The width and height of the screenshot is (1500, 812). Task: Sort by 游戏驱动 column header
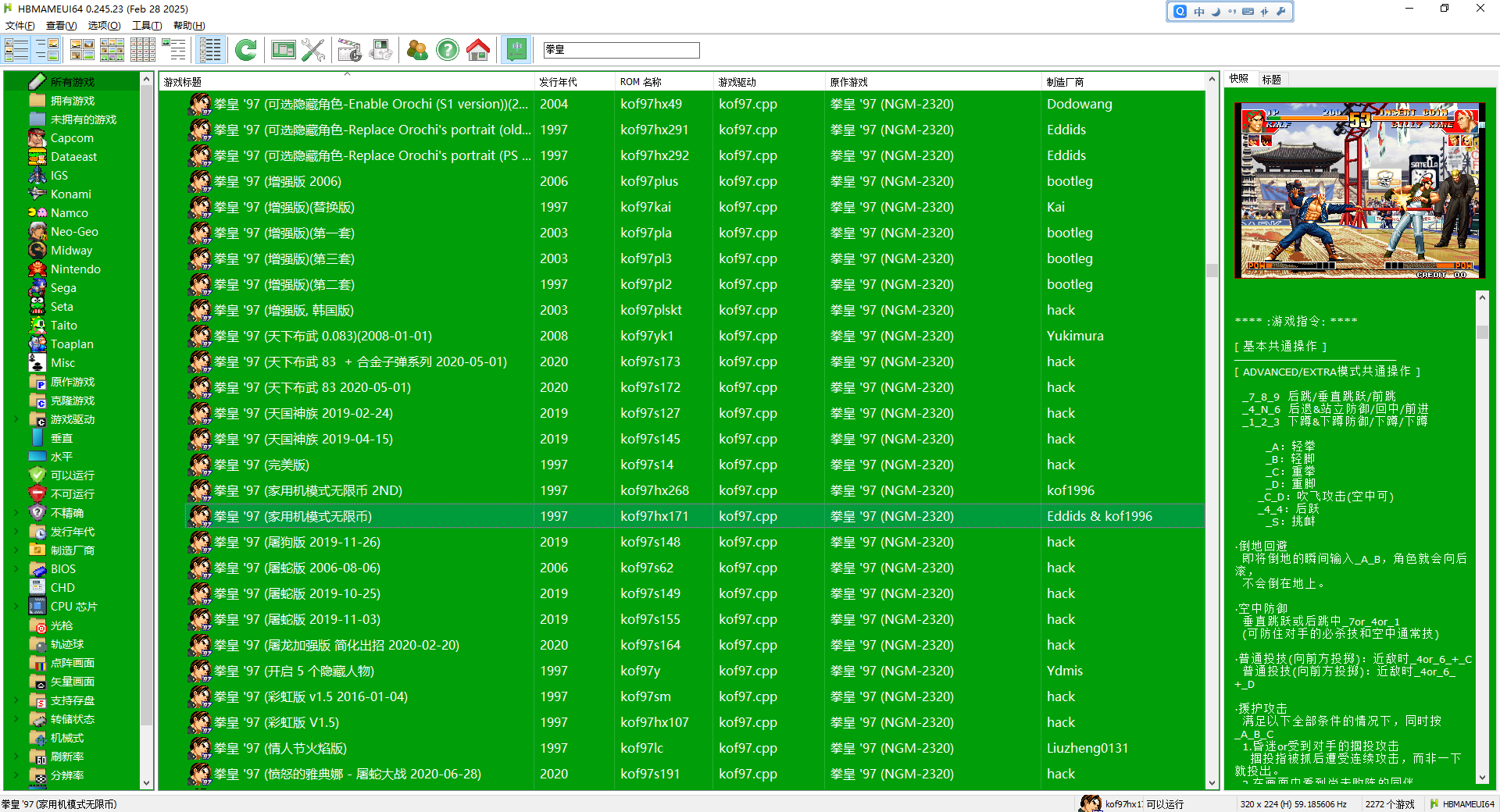coord(769,81)
